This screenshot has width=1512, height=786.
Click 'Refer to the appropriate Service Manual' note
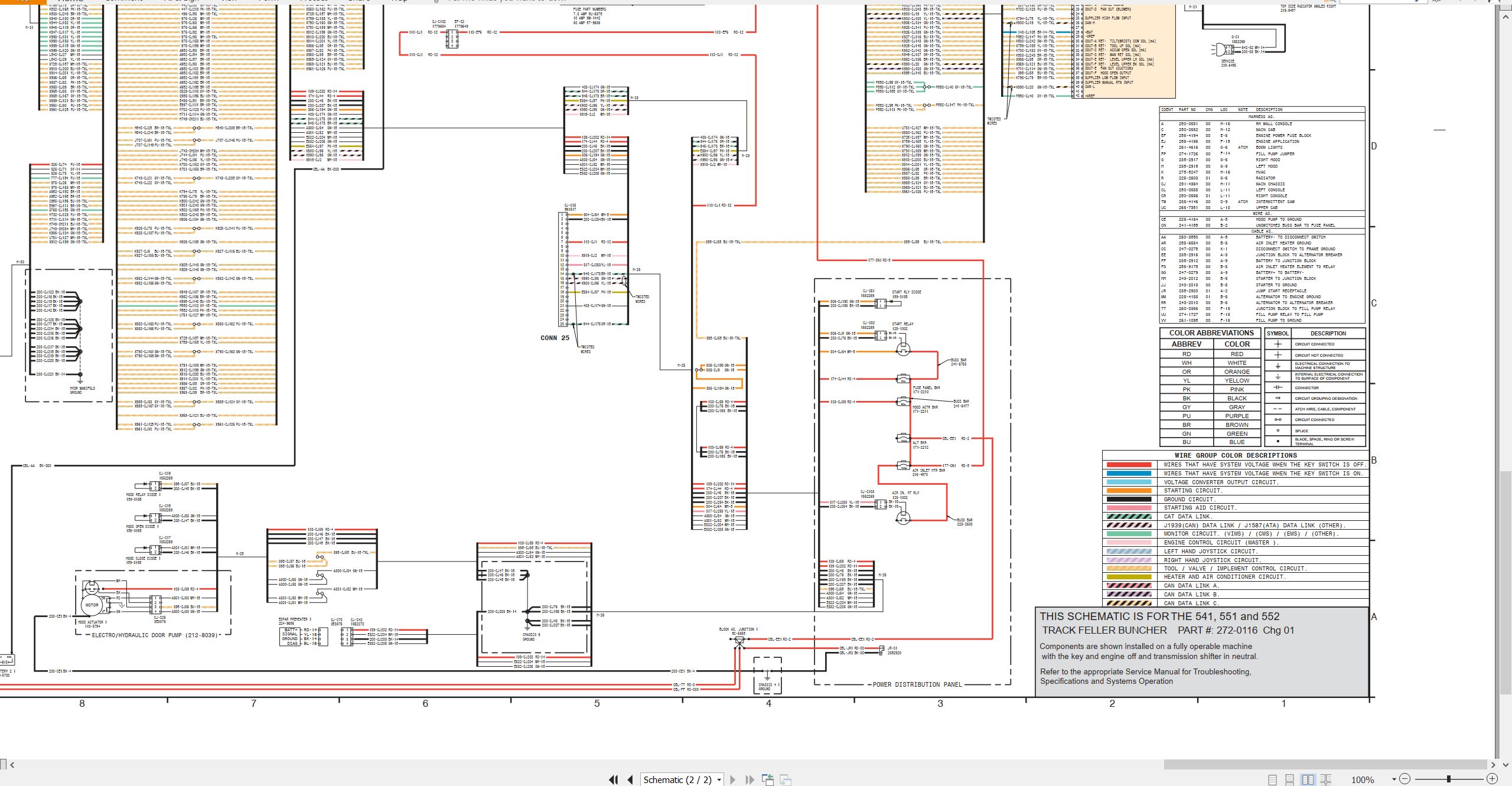(x=1145, y=671)
